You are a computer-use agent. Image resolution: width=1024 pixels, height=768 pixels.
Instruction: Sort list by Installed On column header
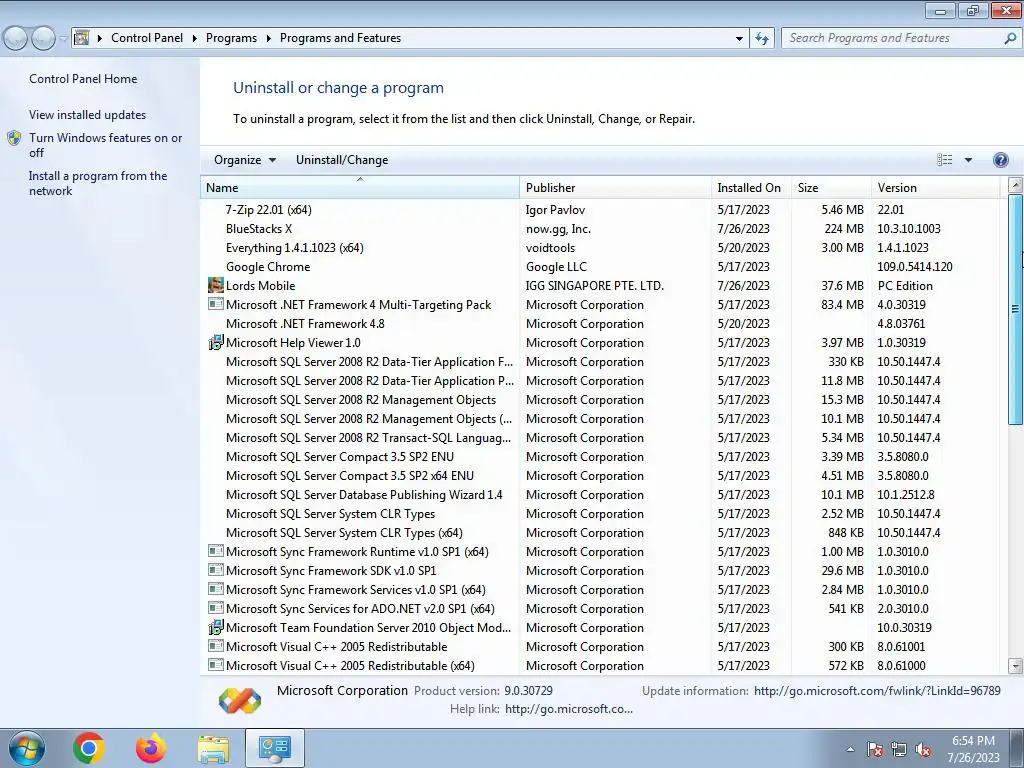coord(751,187)
